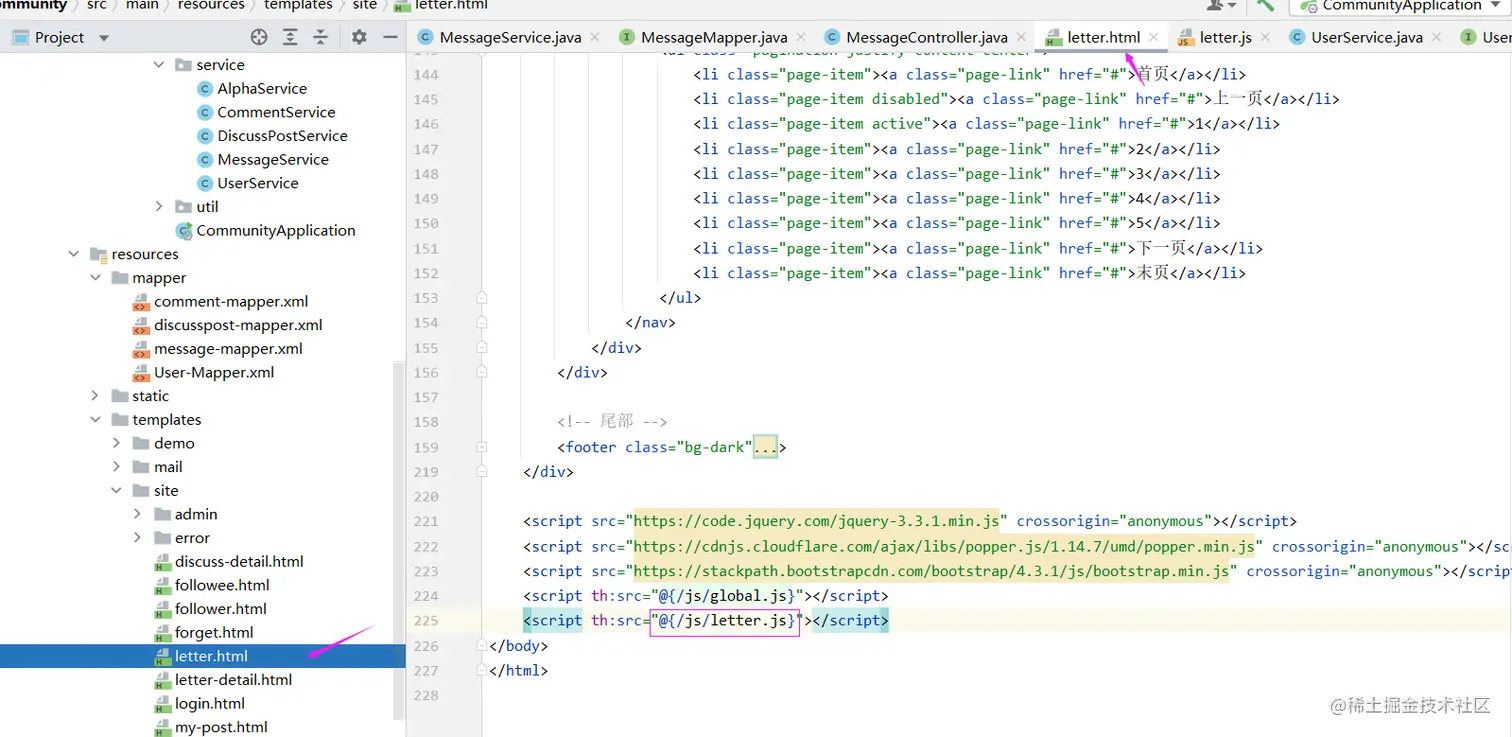Collapse the templates folder
1512x737 pixels.
tap(95, 419)
